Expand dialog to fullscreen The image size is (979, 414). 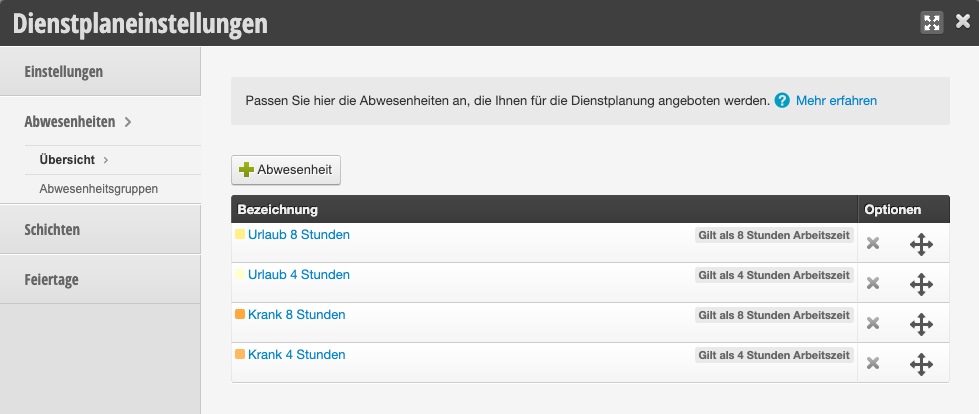click(x=932, y=23)
